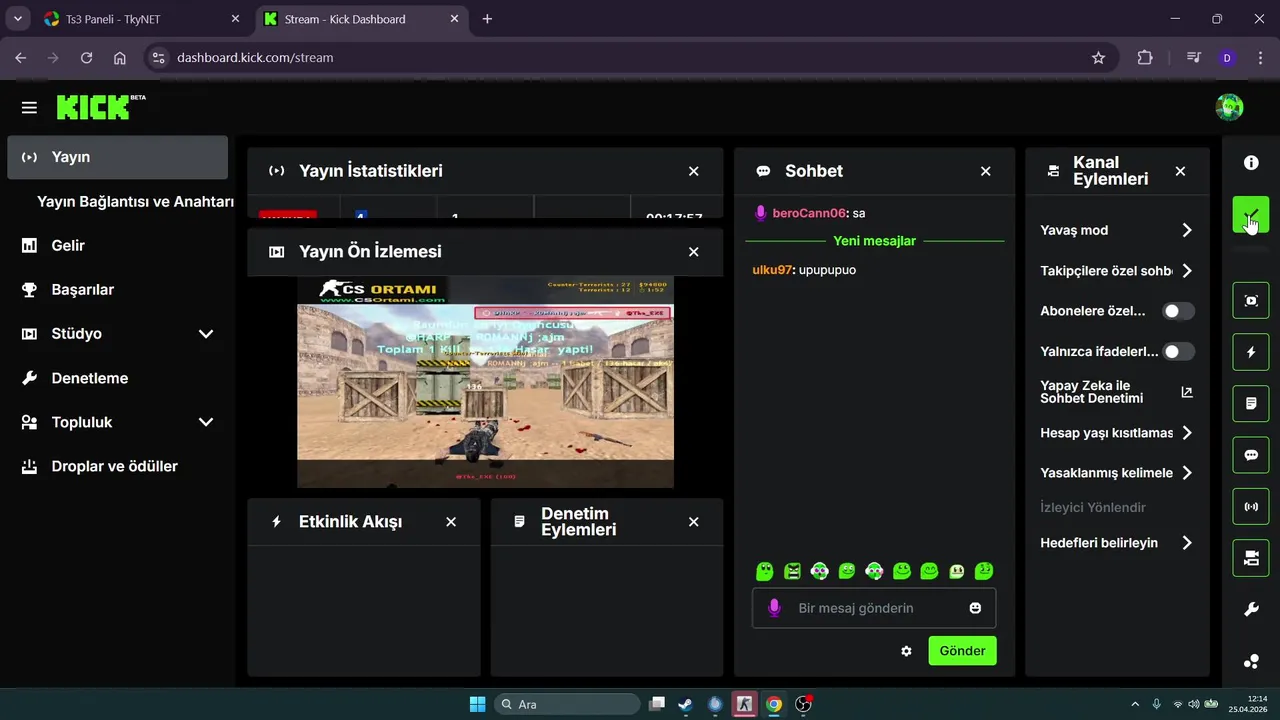Reload the page
Screen dimensions: 1280x720
(87, 58)
